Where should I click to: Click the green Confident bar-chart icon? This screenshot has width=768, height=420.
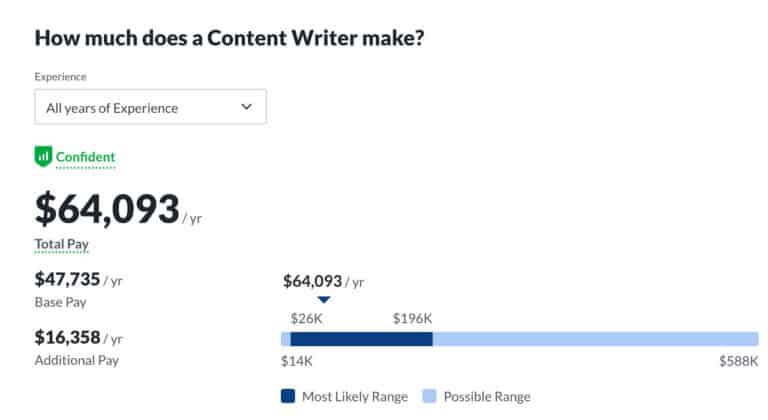point(43,156)
